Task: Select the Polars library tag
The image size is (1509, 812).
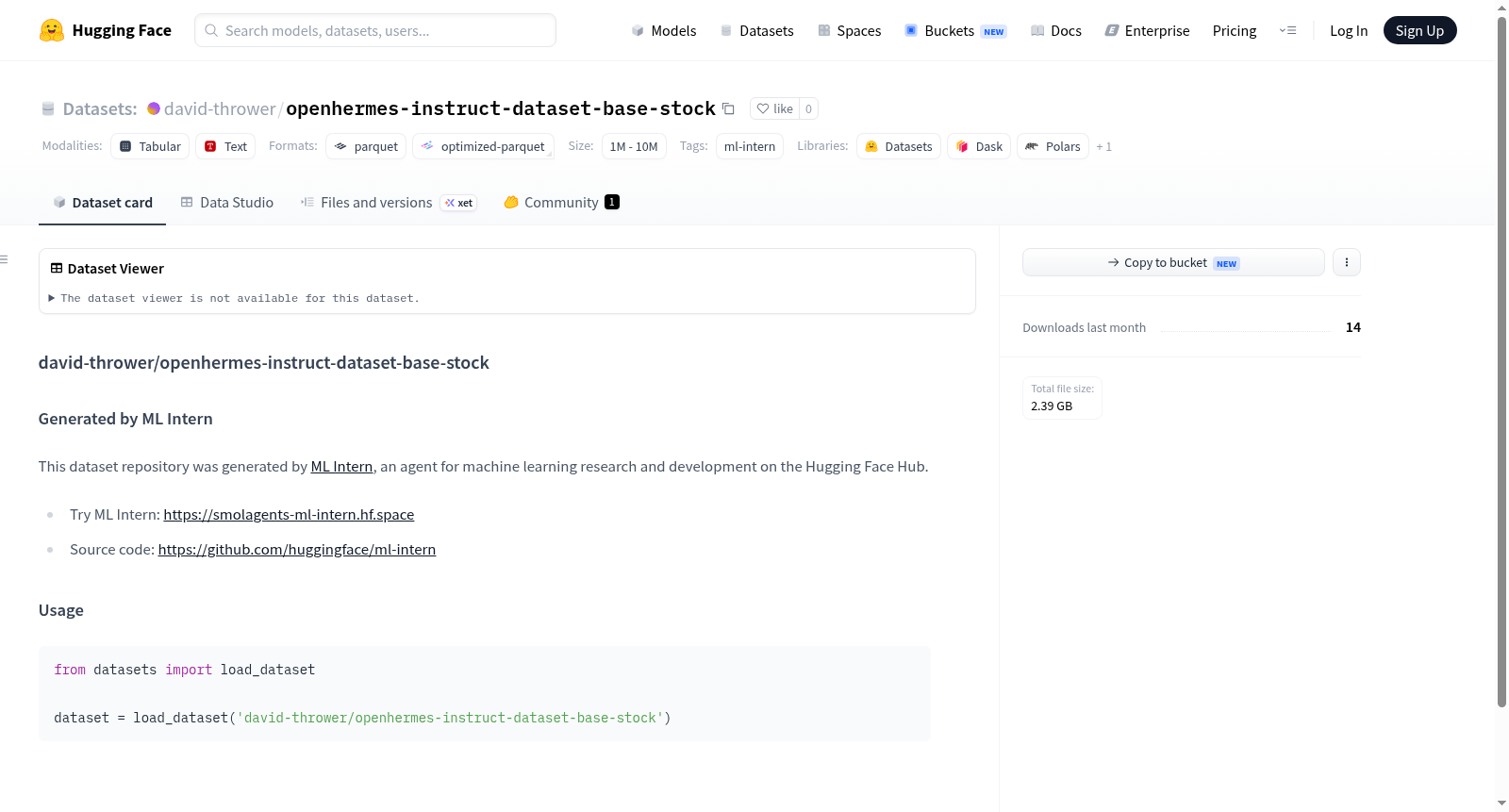Action: 1053,146
